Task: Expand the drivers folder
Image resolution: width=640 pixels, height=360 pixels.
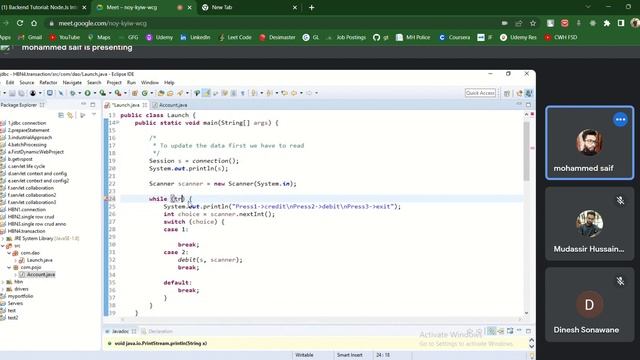Action: (3, 289)
